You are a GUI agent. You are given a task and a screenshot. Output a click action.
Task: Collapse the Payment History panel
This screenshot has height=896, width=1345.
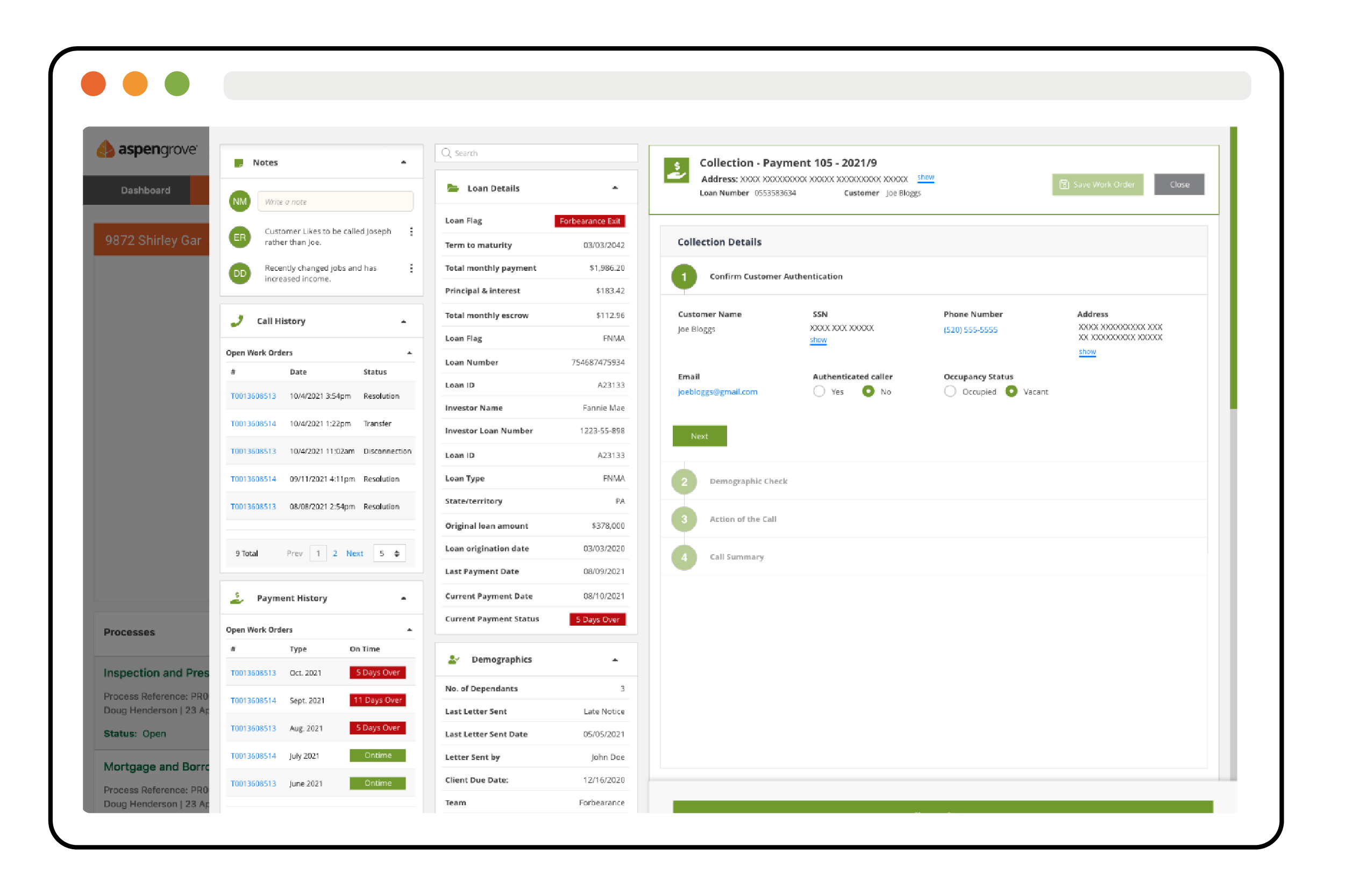(403, 598)
